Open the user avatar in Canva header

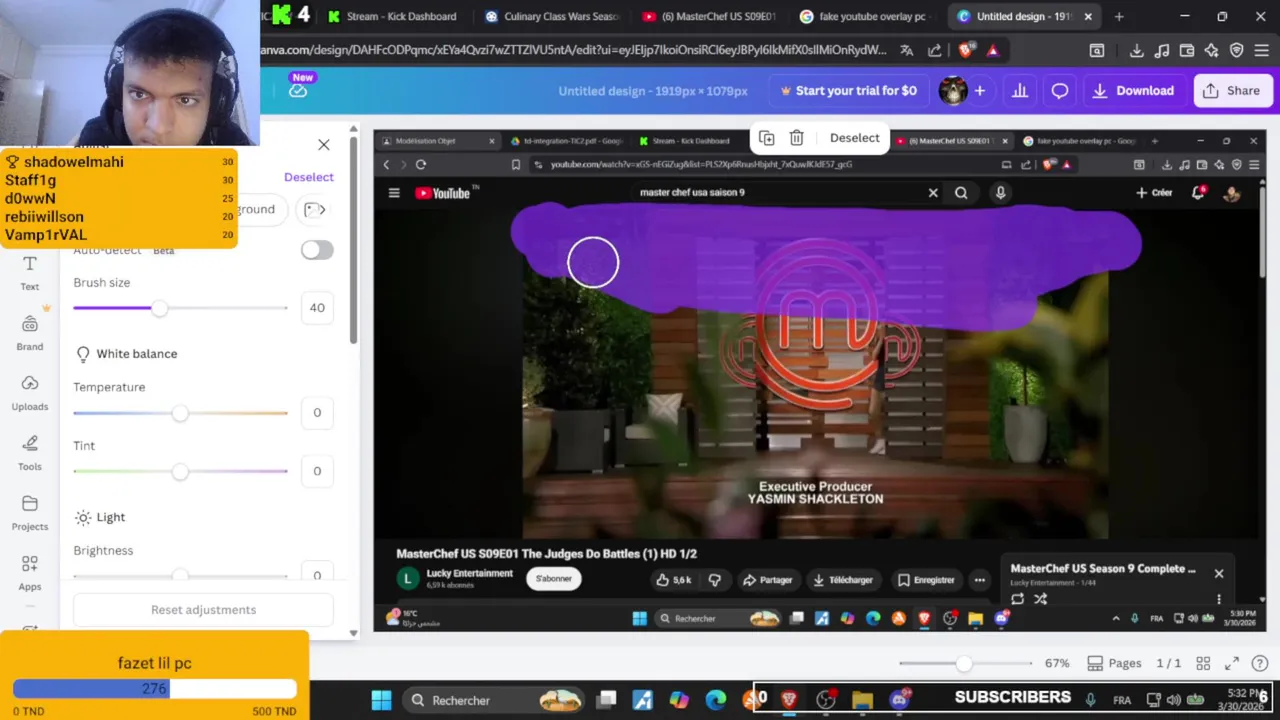953,91
